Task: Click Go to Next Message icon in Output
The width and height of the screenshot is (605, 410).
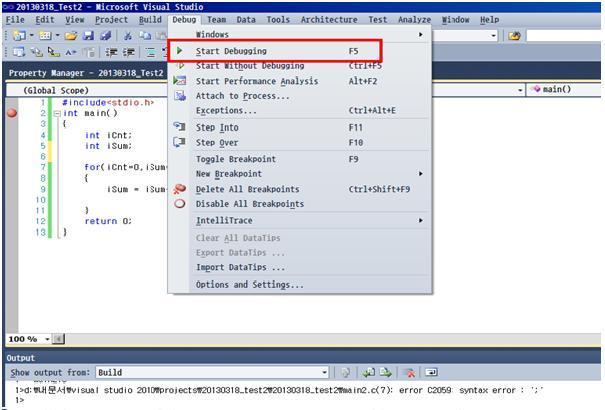Action: coord(385,373)
